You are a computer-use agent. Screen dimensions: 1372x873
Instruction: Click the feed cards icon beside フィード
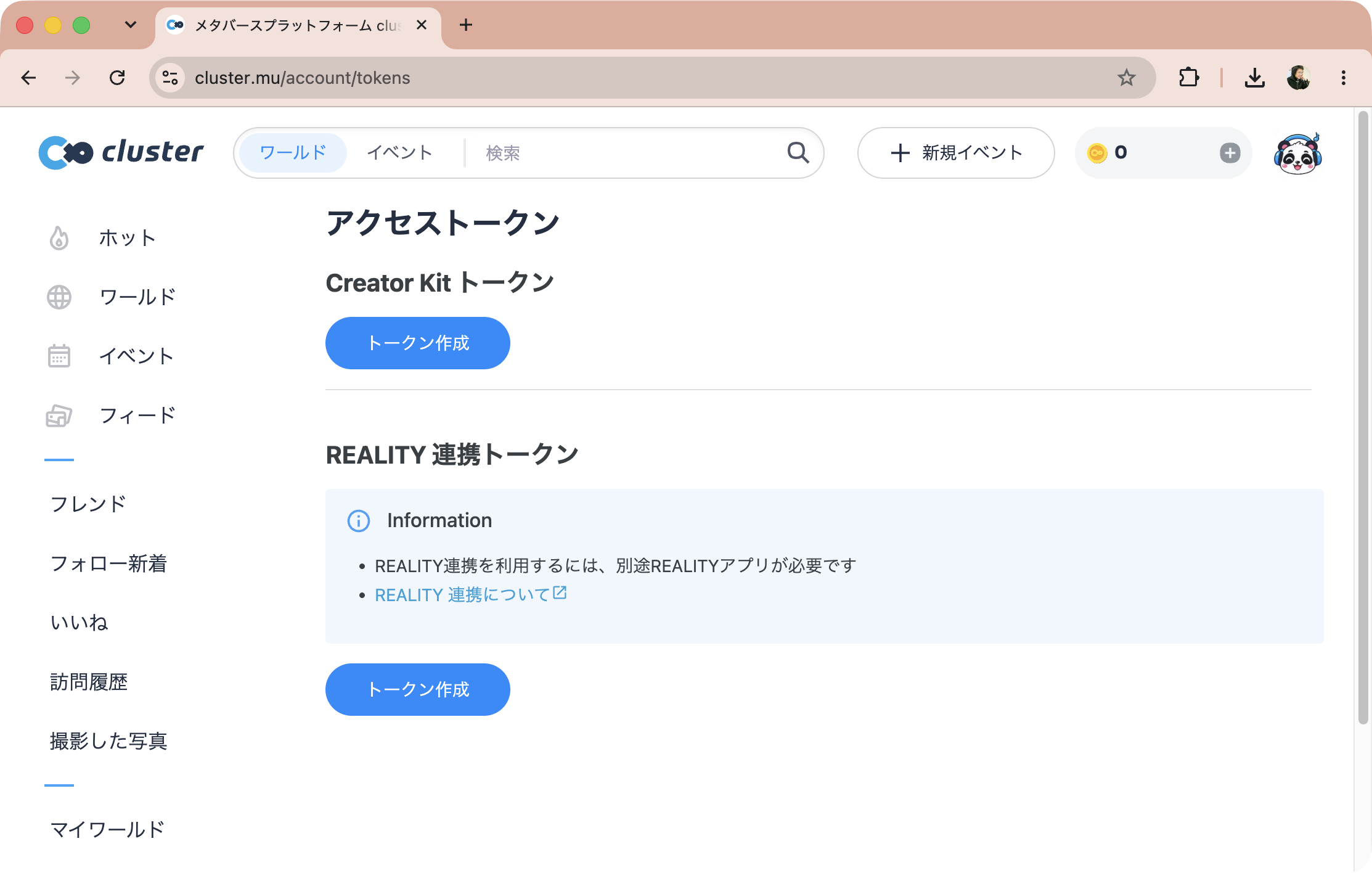(x=59, y=416)
